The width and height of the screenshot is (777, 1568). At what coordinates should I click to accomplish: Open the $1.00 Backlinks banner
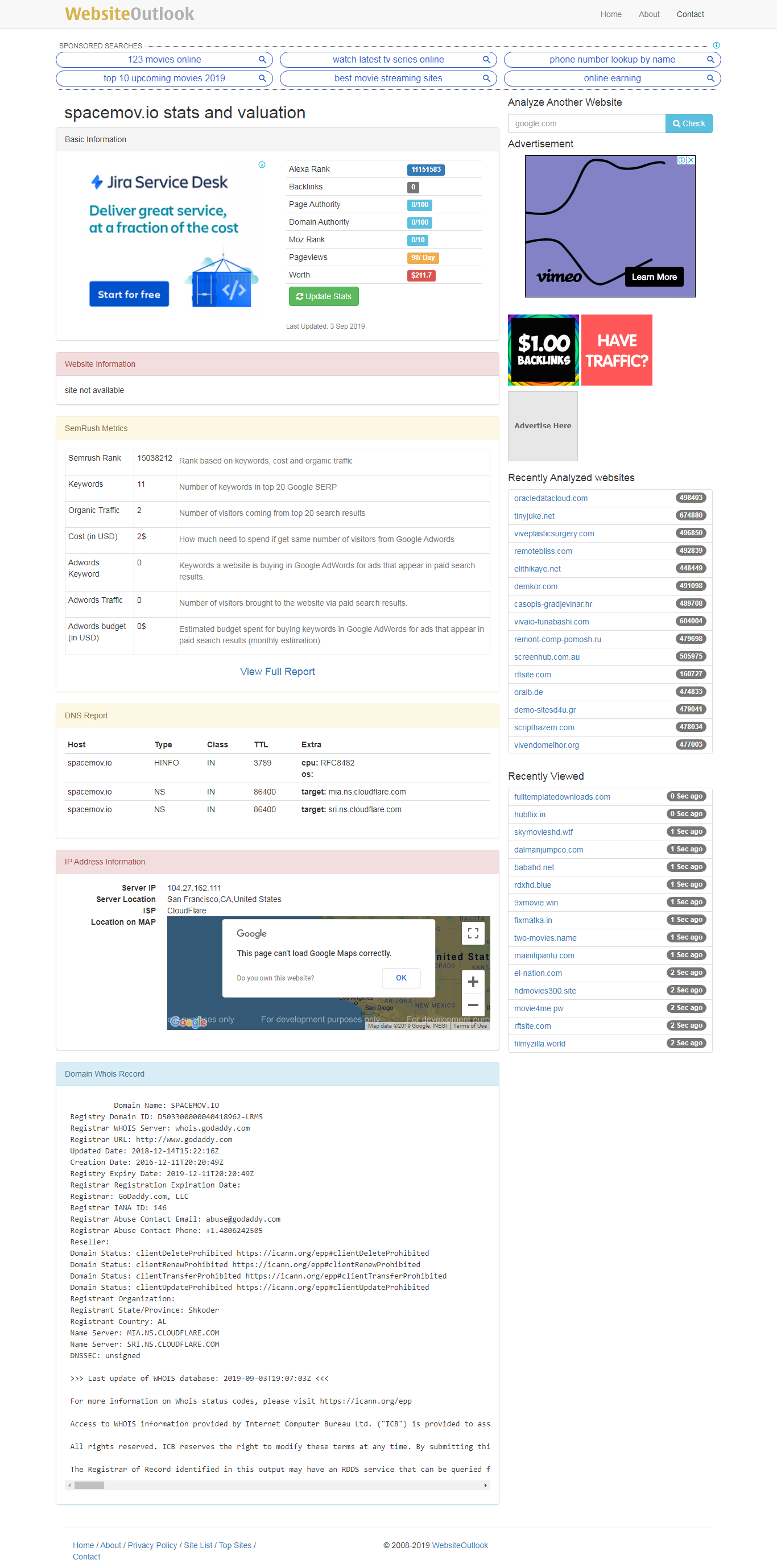point(543,350)
